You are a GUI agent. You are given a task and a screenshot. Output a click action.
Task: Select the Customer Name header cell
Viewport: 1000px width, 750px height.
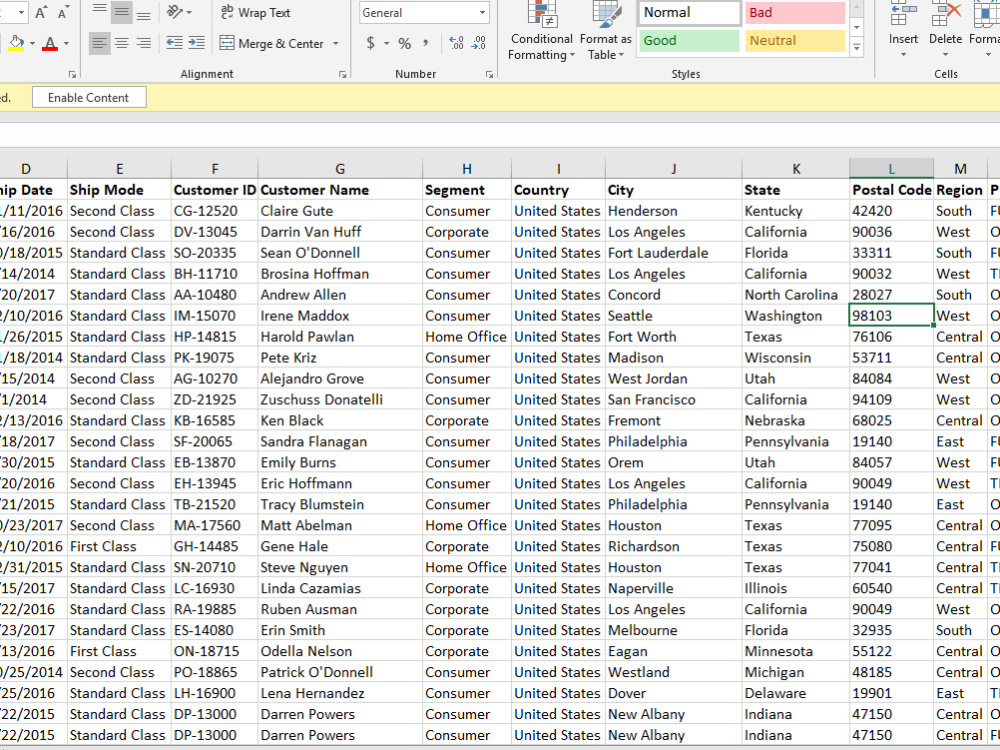340,190
